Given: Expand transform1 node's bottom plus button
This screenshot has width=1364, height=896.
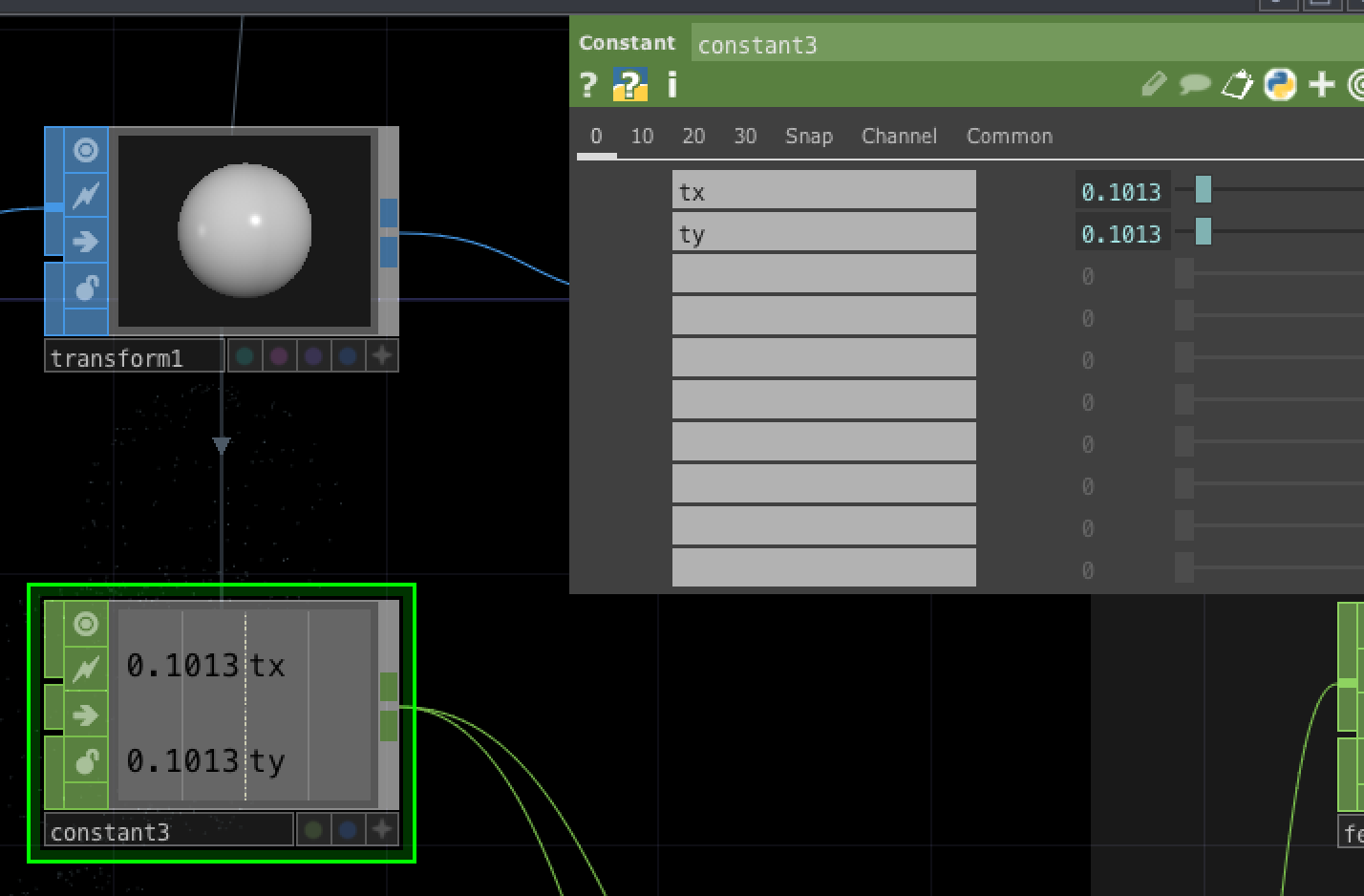Looking at the screenshot, I should point(382,356).
